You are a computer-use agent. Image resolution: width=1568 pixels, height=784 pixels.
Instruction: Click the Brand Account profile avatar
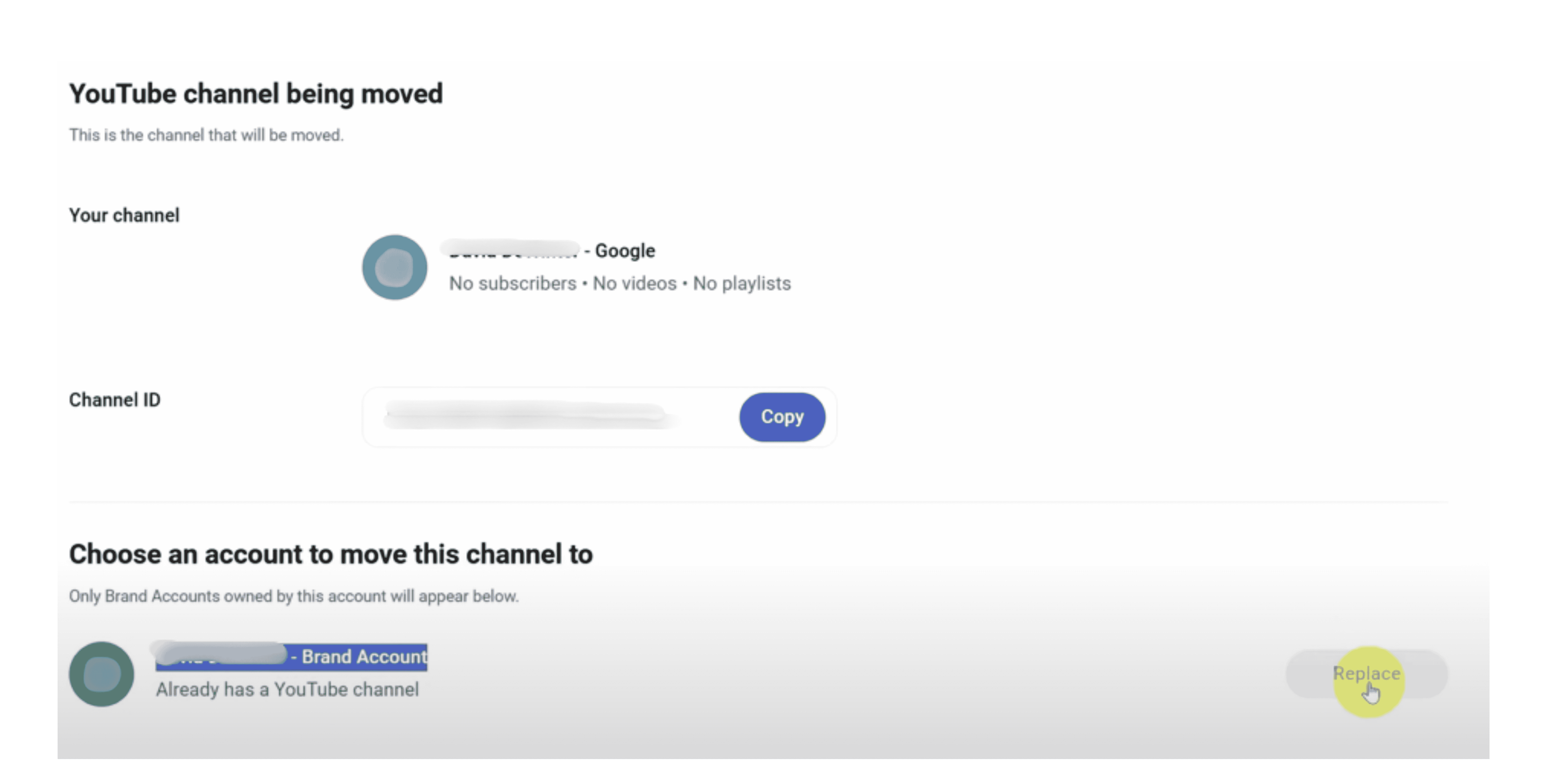(102, 674)
